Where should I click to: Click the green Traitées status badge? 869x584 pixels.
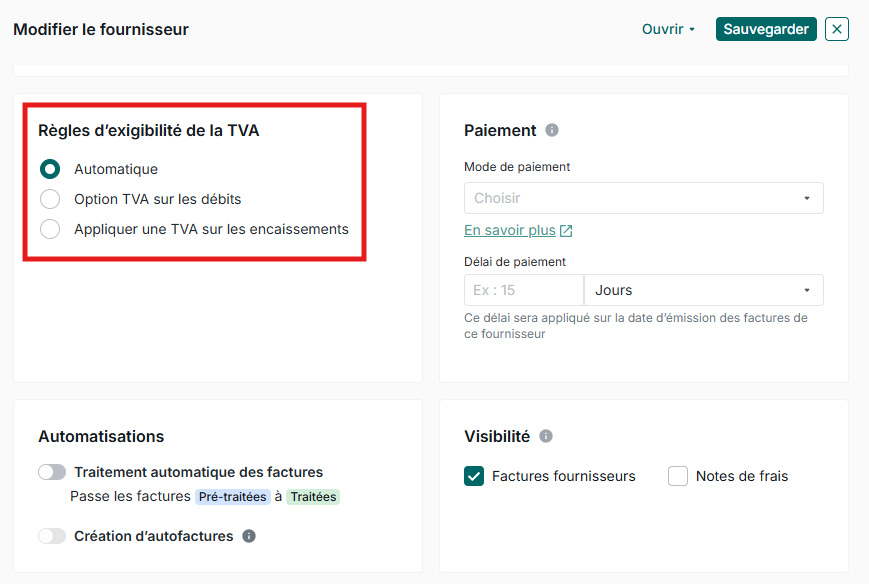coord(313,496)
